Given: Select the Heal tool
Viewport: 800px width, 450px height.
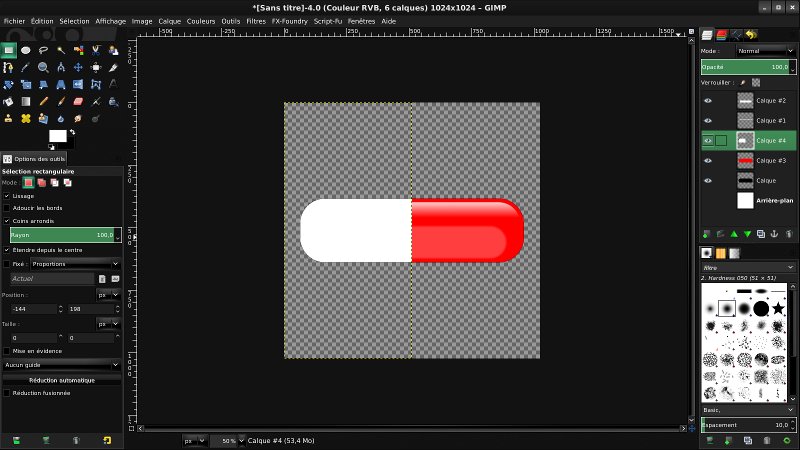Looking at the screenshot, I should [26, 119].
